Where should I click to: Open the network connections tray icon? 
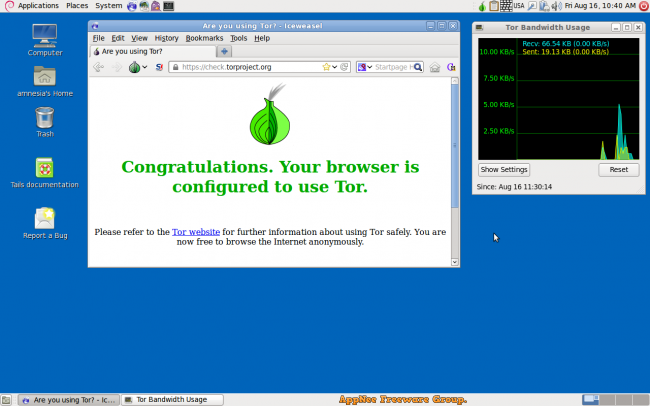tap(544, 6)
